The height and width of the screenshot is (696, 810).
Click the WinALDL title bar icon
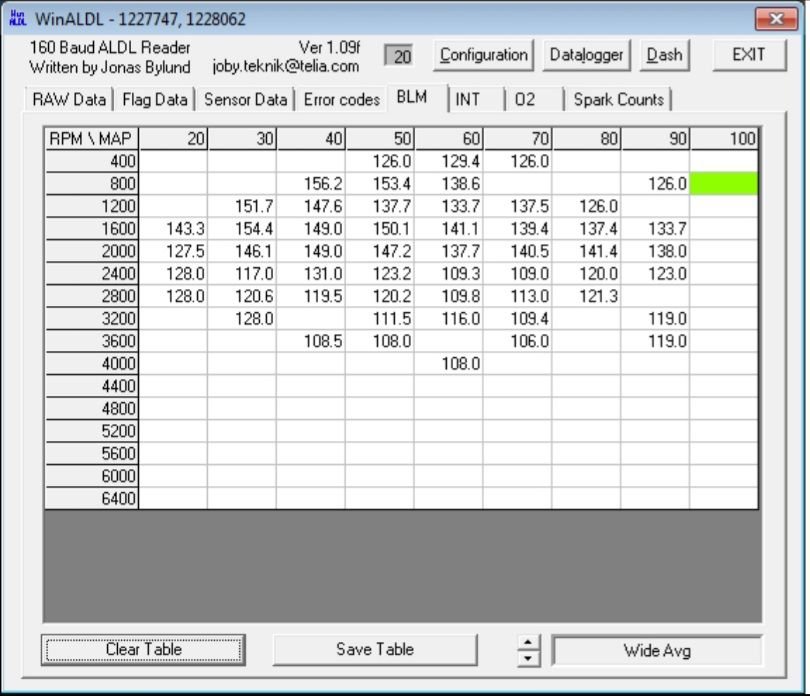[17, 19]
